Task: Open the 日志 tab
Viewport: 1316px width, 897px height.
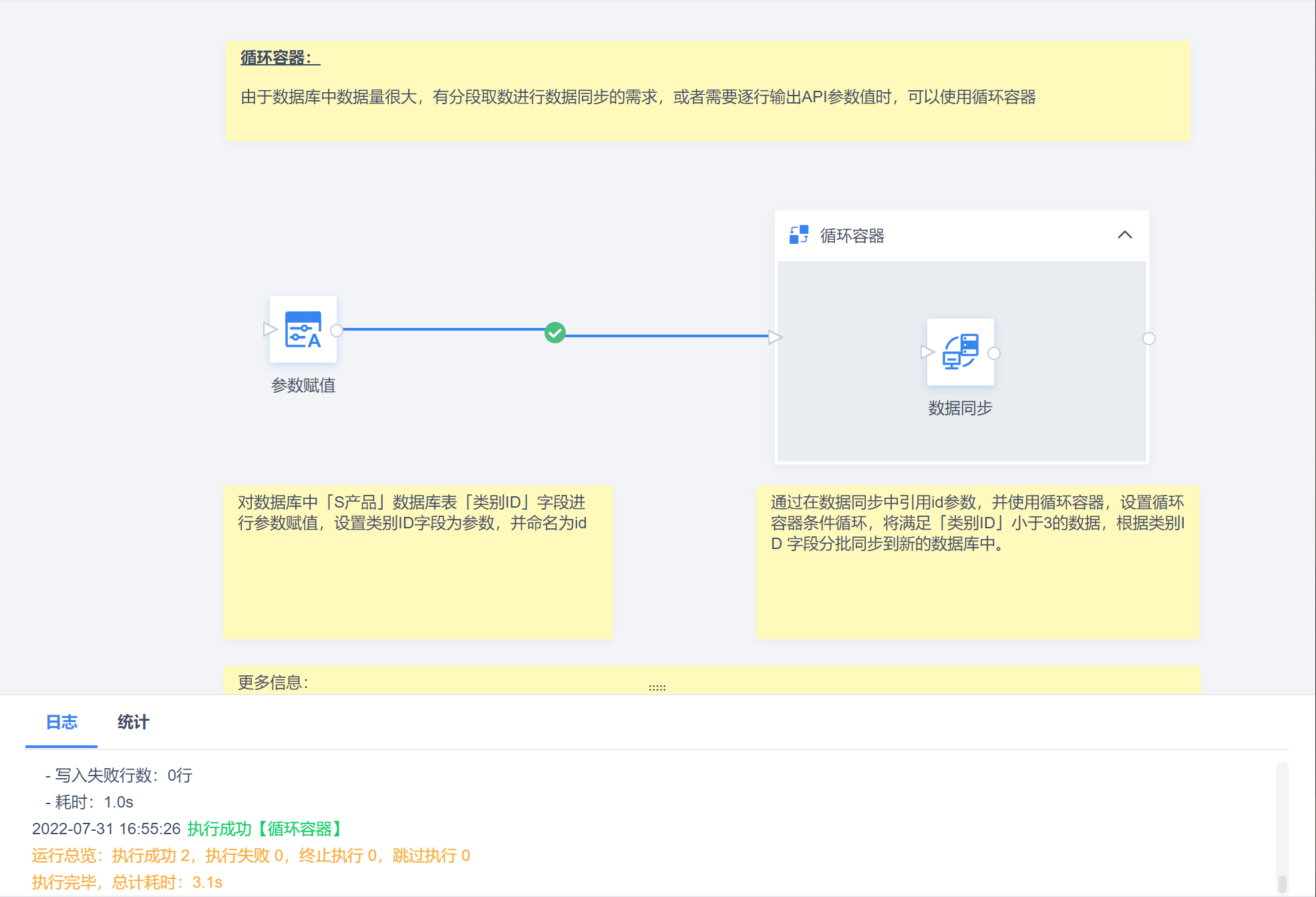Action: point(61,722)
